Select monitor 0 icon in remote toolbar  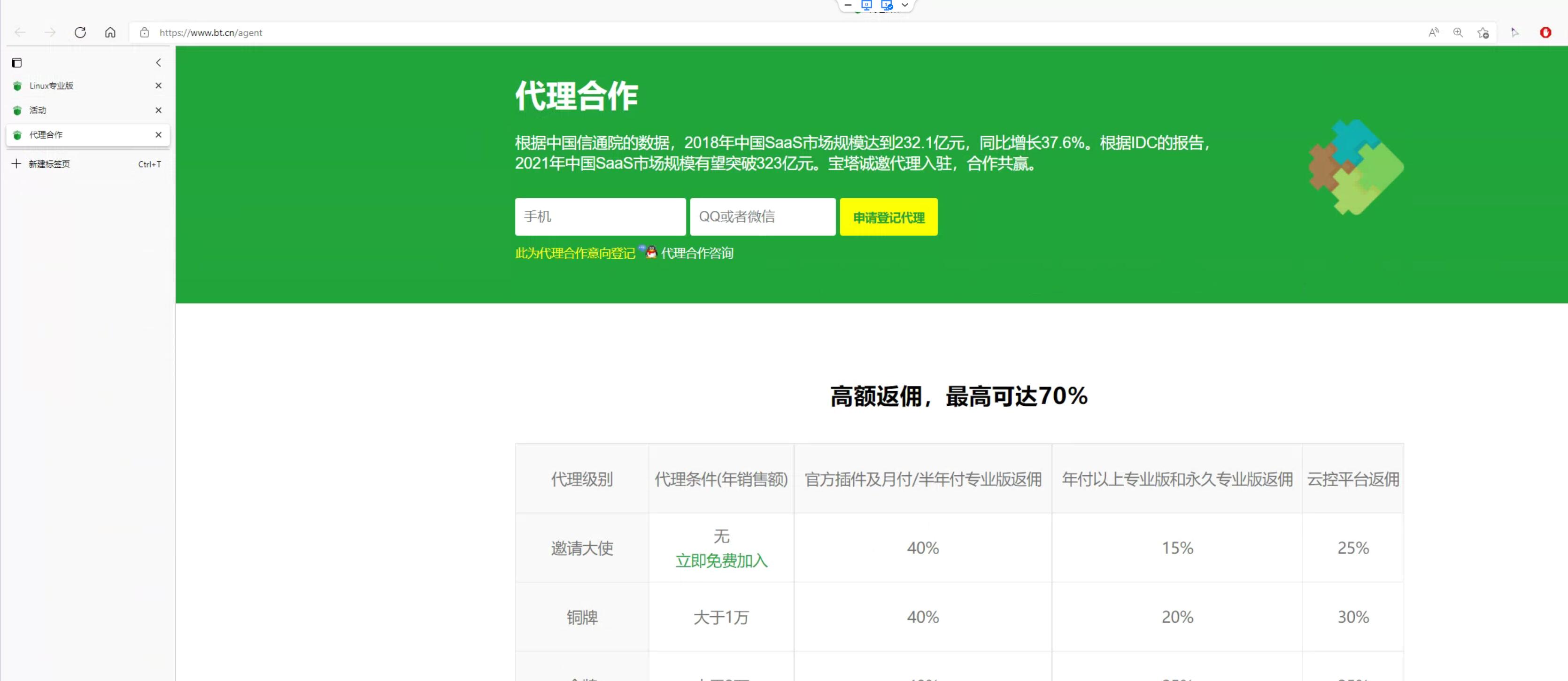(867, 6)
